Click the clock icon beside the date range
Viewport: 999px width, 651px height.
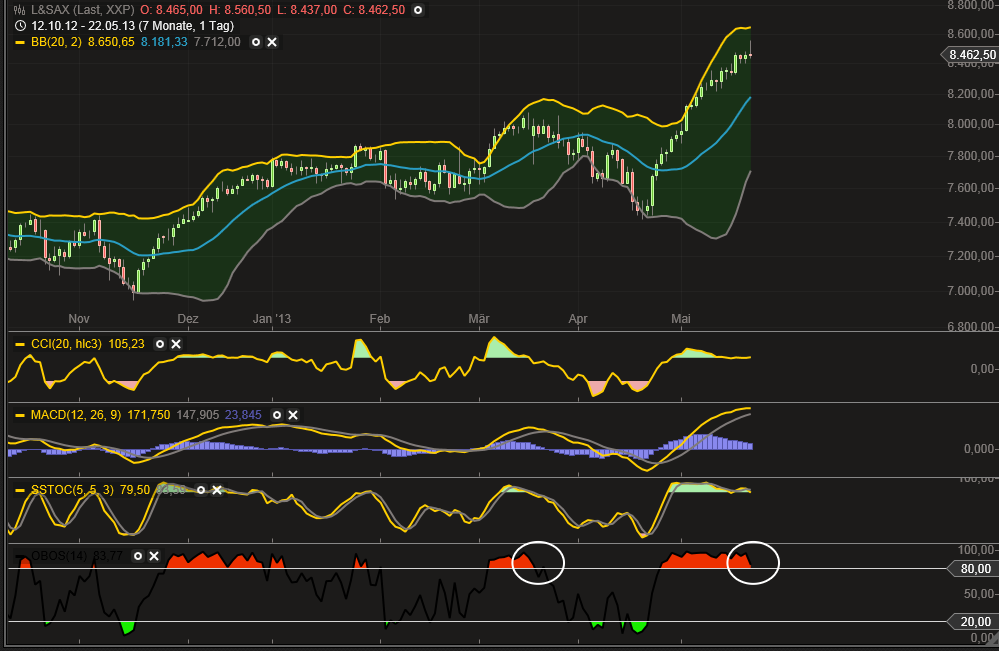[x=20, y=26]
